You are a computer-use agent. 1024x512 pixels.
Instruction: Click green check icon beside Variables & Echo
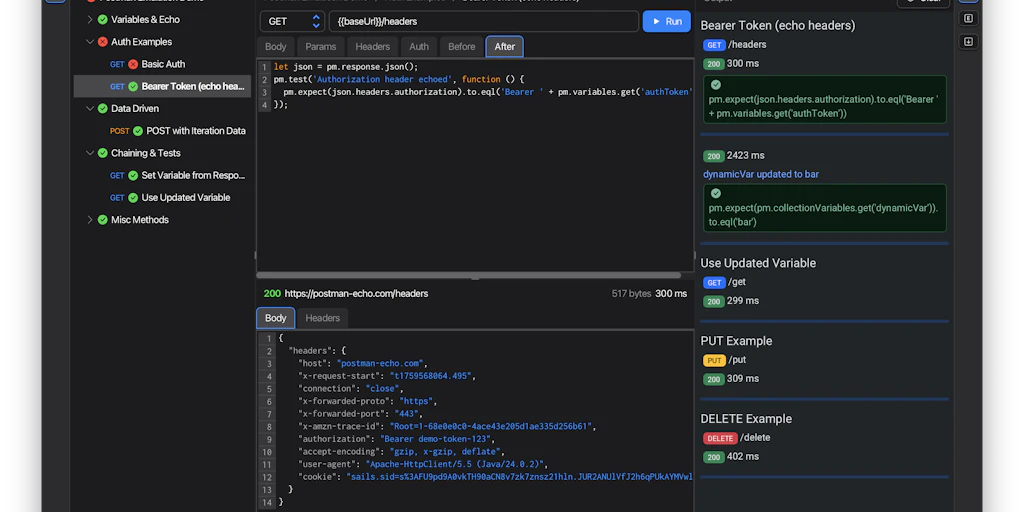(102, 20)
